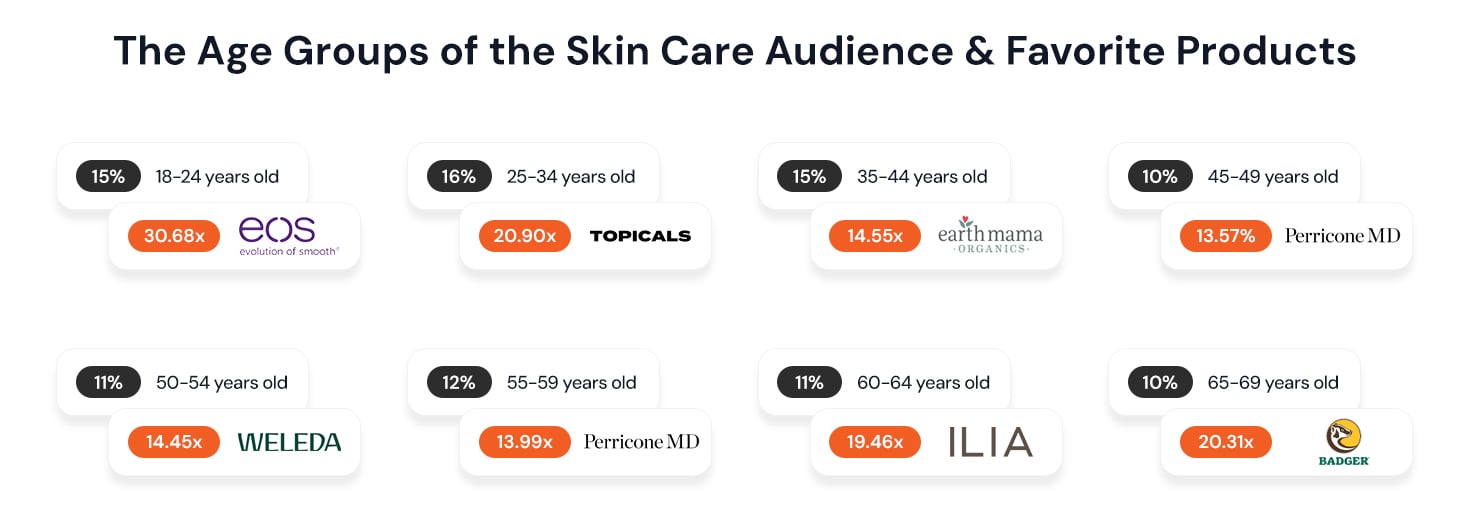Click the 12% dark percentage pill
Image resolution: width=1471 pixels, height=516 pixels.
459,383
